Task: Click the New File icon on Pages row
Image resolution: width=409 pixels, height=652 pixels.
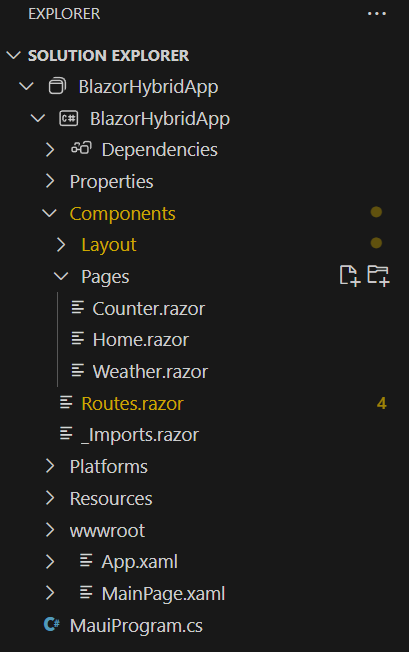Action: click(x=349, y=276)
